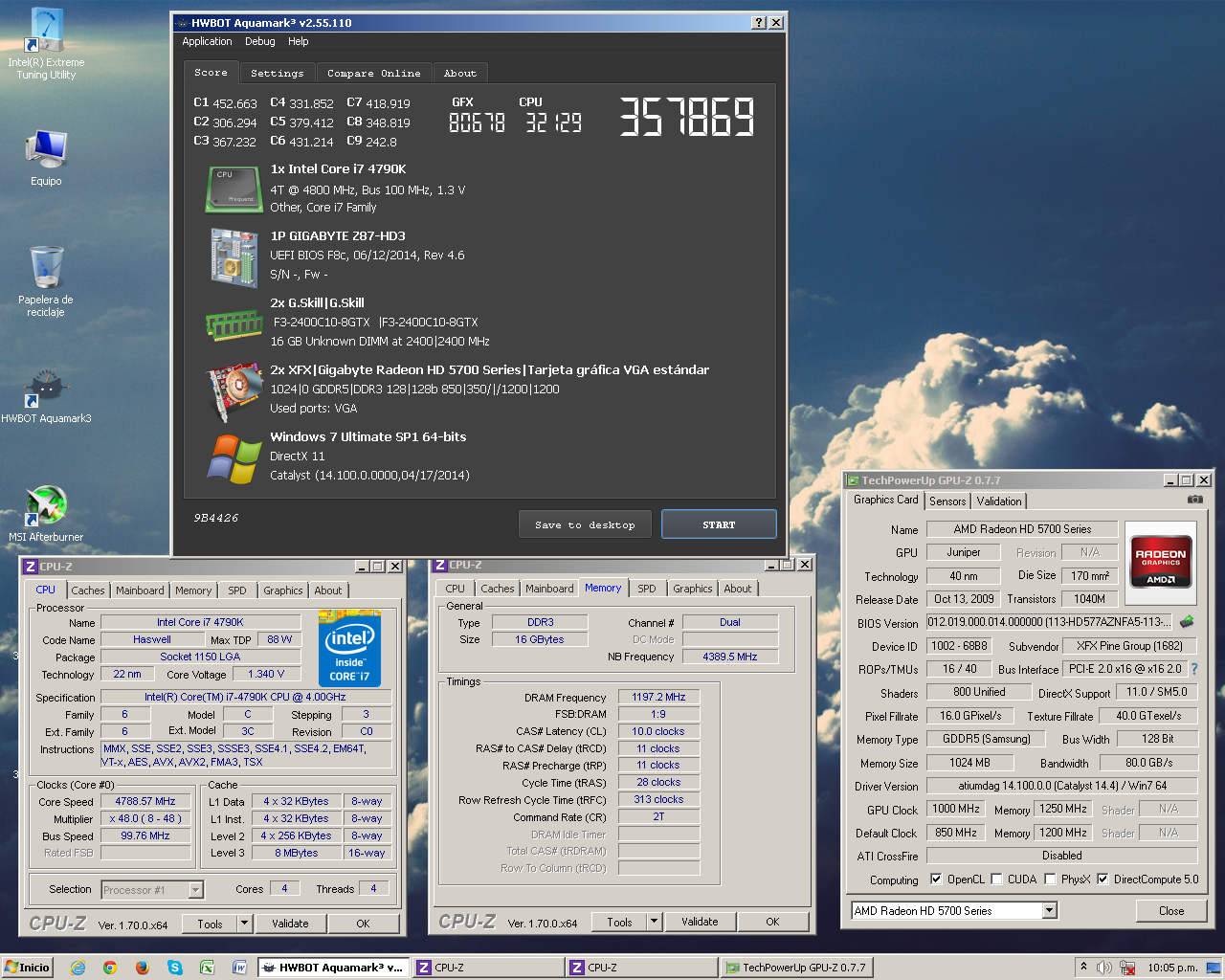This screenshot has width=1225, height=980.
Task: Click the Inicio start button
Action: click(x=28, y=968)
